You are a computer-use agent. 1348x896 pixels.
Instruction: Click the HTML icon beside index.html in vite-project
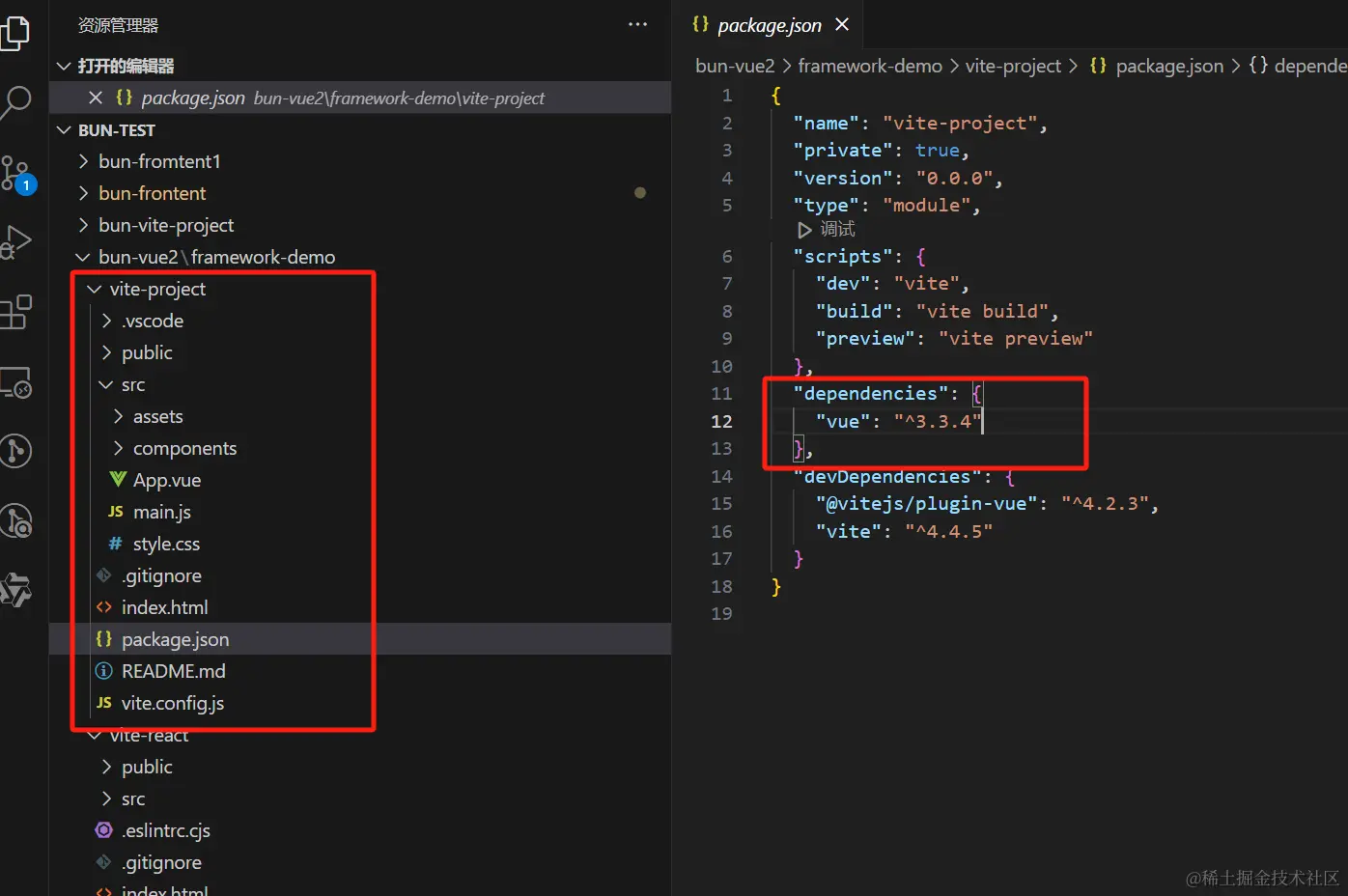point(104,607)
